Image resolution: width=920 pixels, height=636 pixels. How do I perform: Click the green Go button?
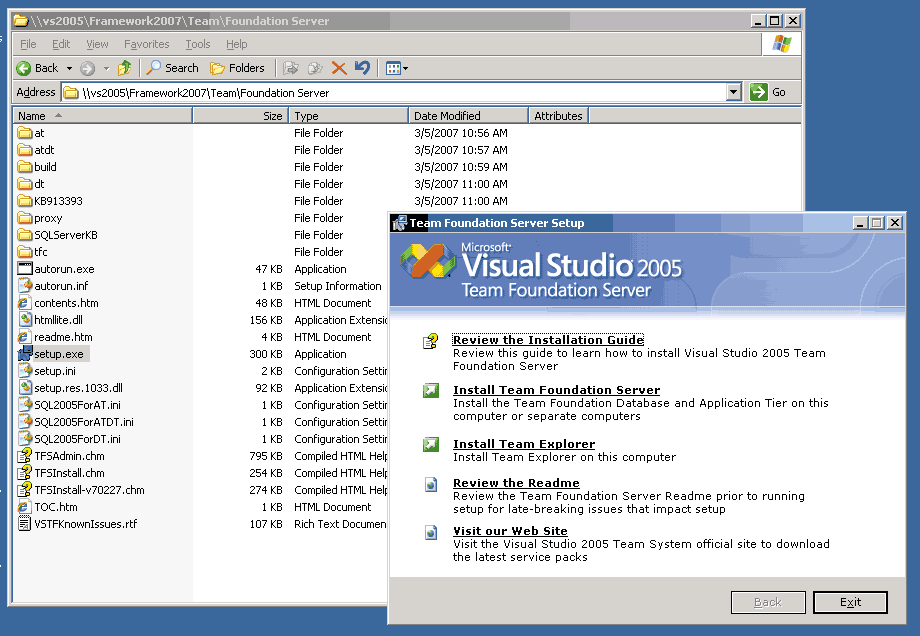click(767, 92)
